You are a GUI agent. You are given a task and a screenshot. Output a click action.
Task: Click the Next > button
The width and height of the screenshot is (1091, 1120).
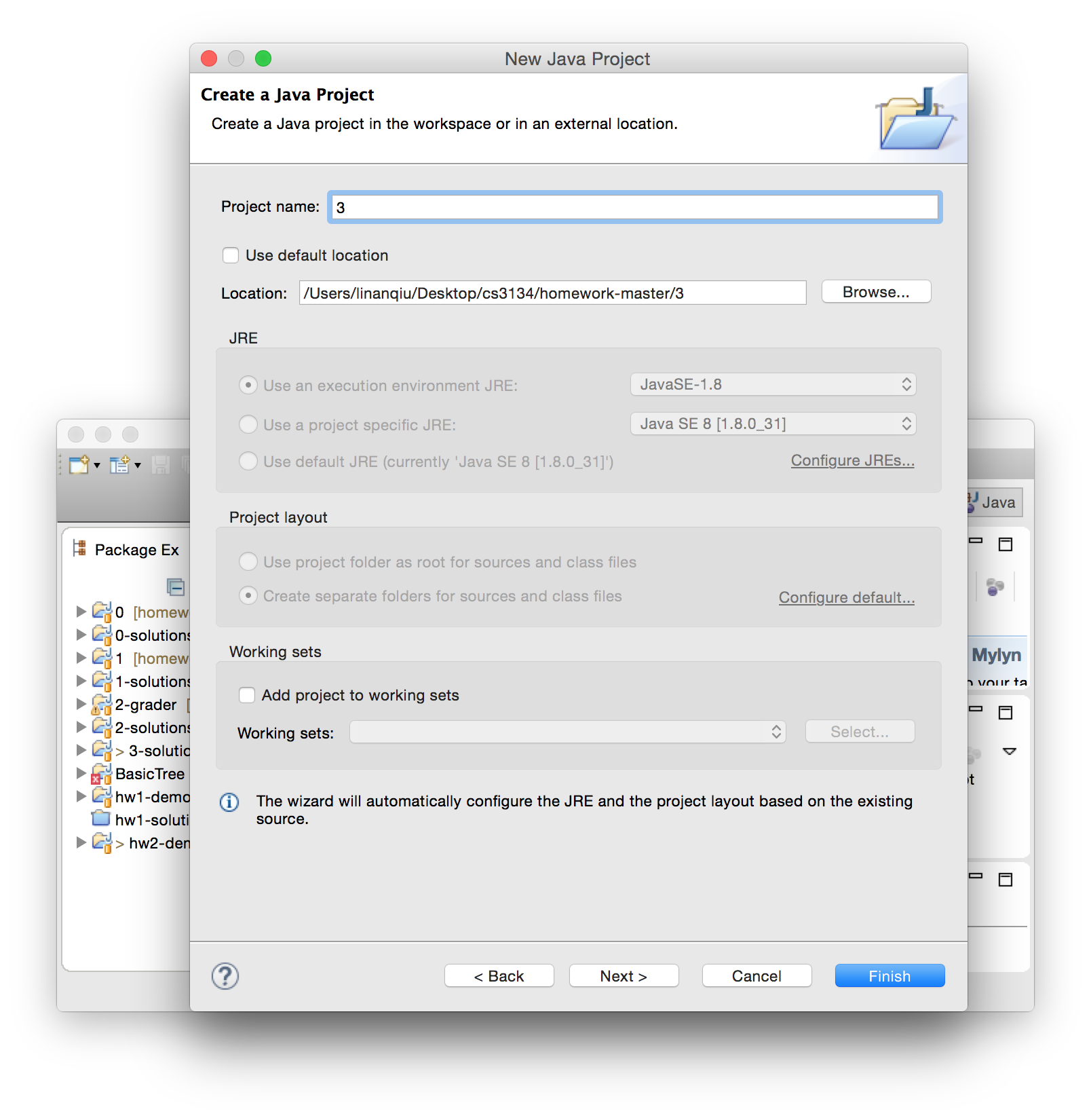tap(624, 976)
